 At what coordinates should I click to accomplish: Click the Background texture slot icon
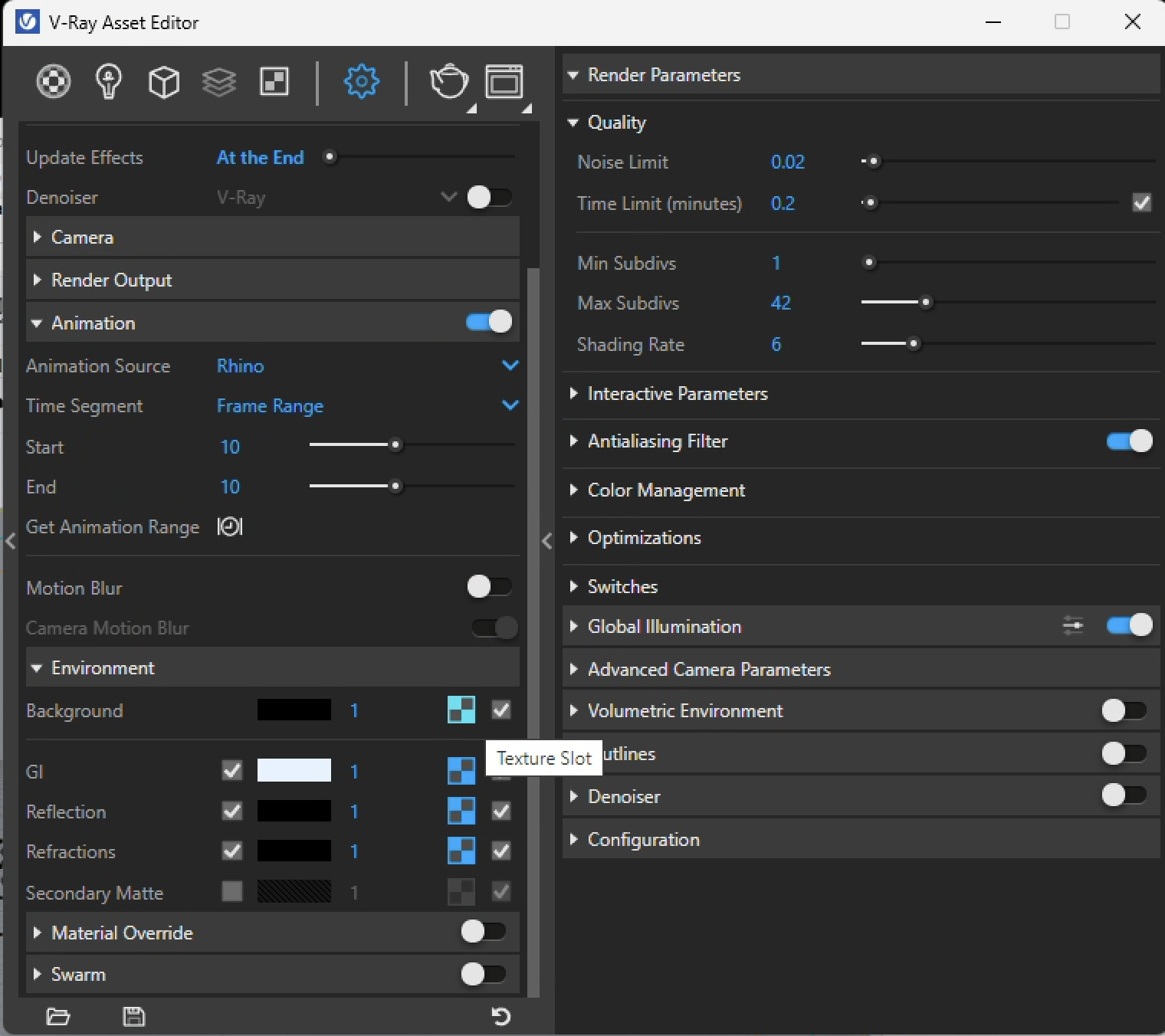[x=461, y=710]
